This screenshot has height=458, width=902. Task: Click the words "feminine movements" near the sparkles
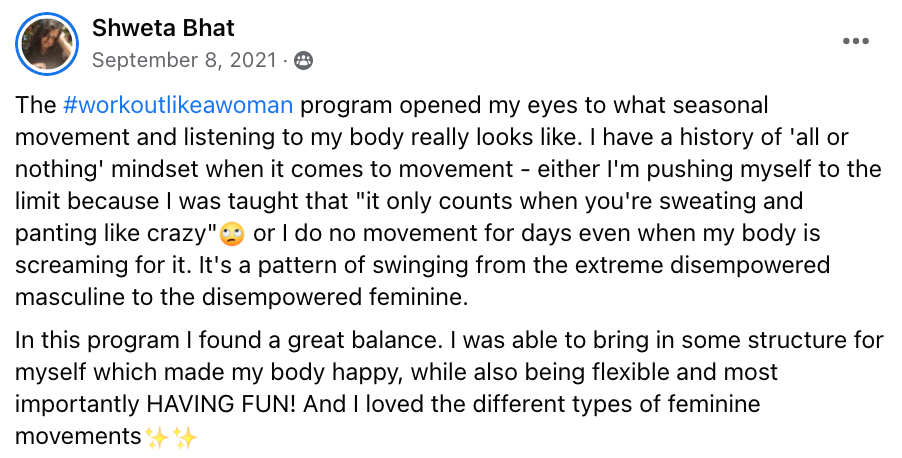[600, 404]
